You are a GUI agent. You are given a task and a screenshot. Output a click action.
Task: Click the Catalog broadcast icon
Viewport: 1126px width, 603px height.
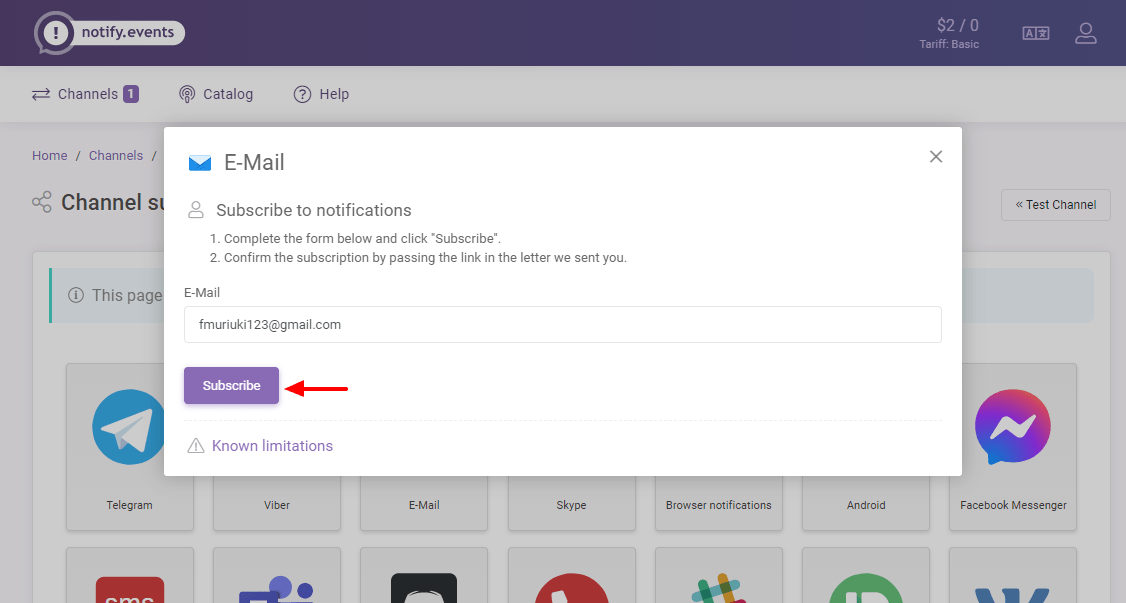point(187,94)
